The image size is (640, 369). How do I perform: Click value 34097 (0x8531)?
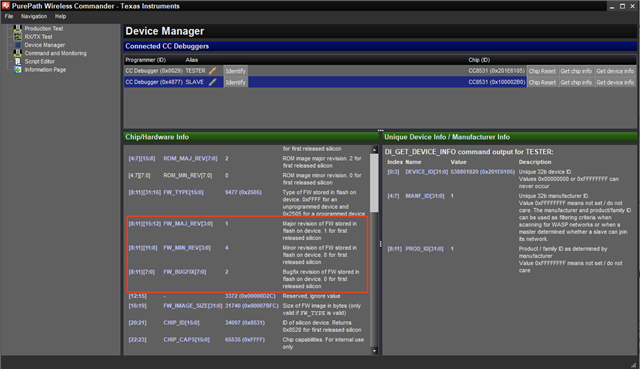coord(244,323)
